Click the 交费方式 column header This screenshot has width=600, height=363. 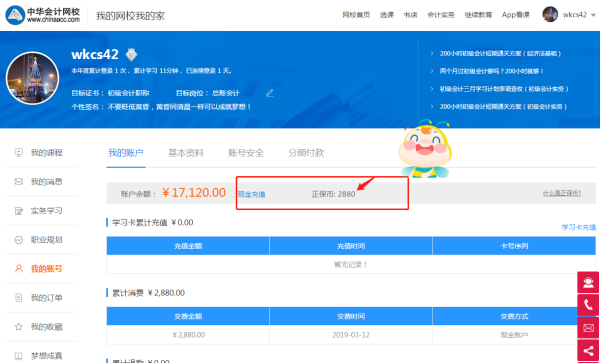pos(514,316)
